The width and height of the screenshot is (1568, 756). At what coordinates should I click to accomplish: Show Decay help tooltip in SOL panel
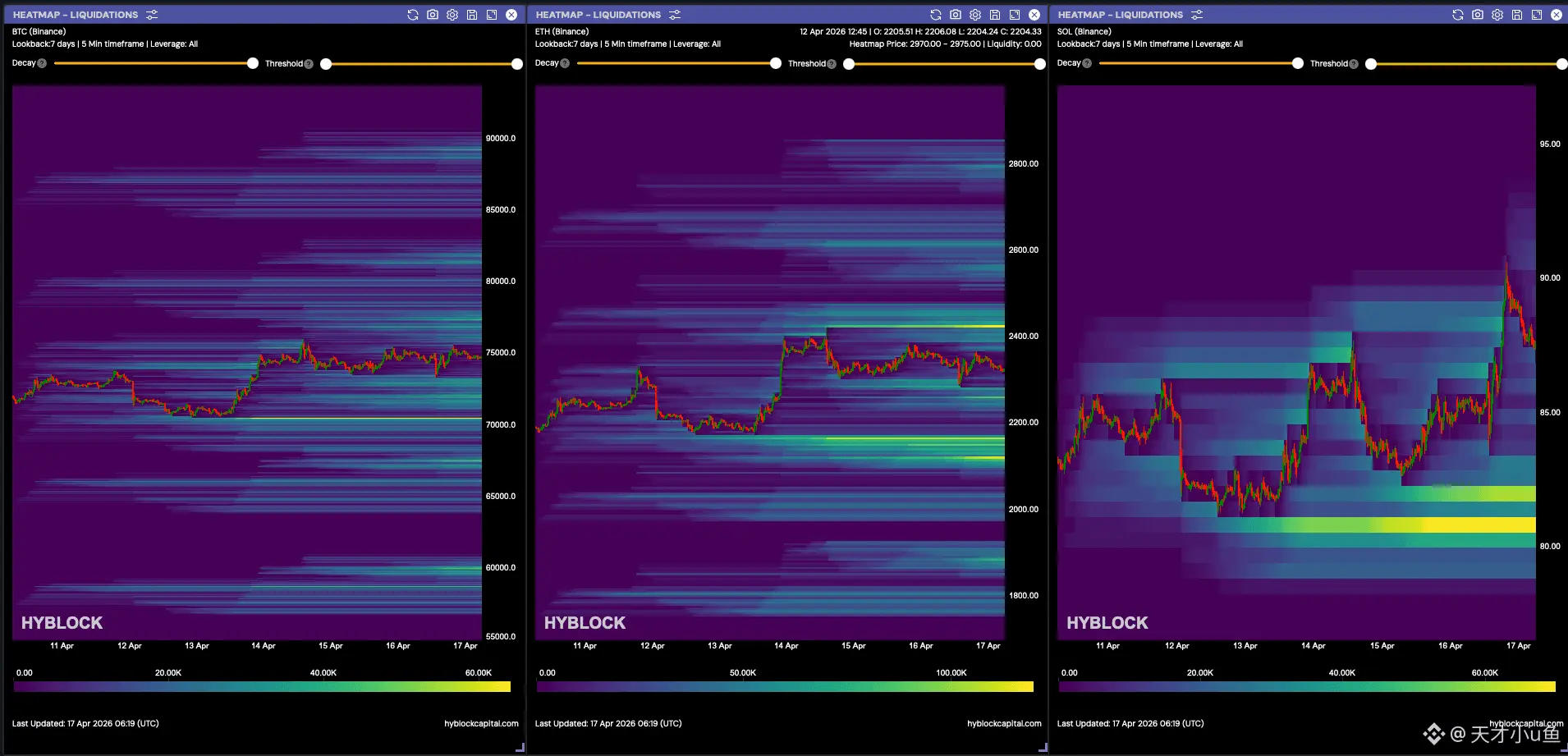point(1087,63)
